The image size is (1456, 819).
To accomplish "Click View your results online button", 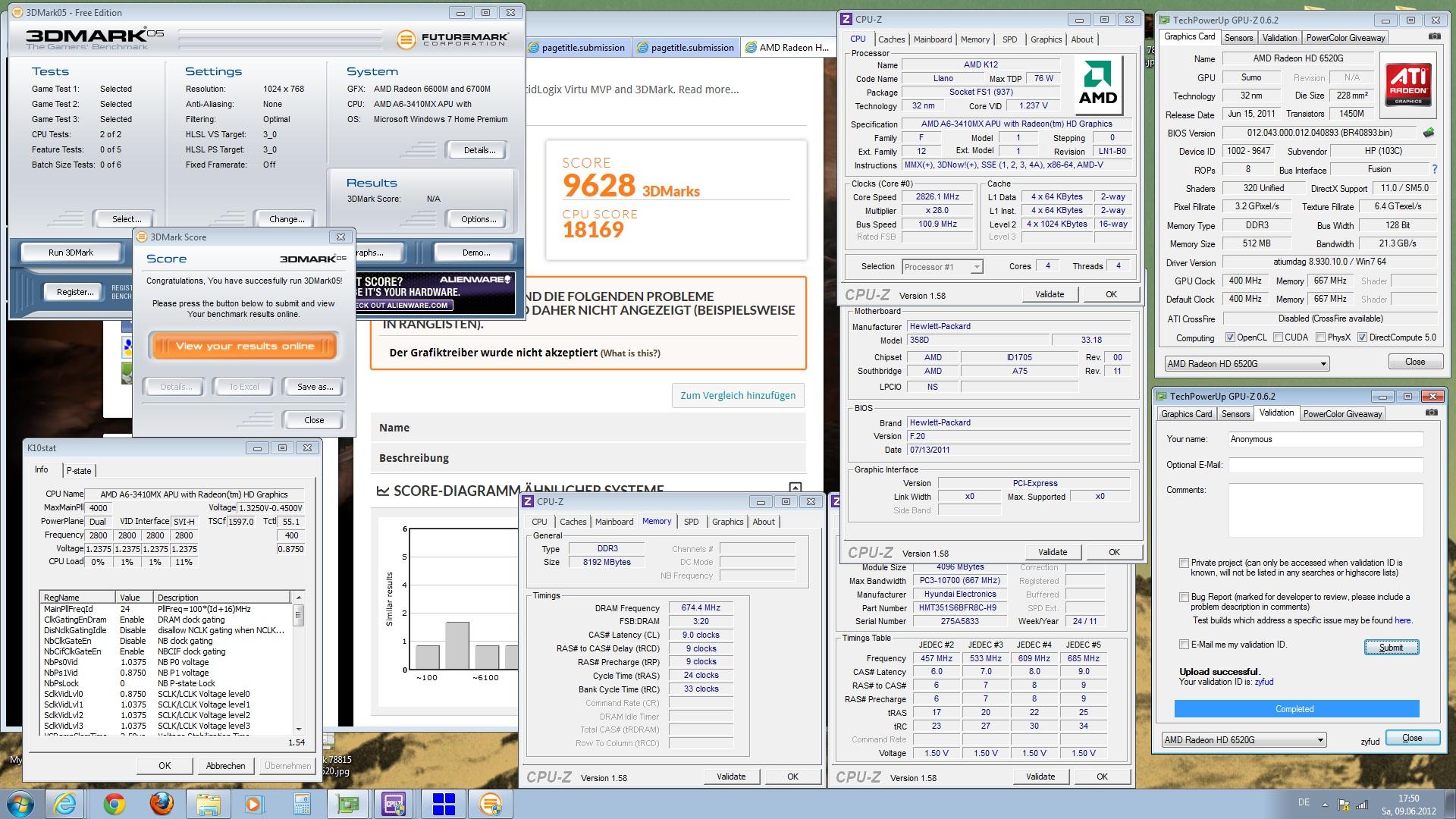I will pyautogui.click(x=244, y=346).
